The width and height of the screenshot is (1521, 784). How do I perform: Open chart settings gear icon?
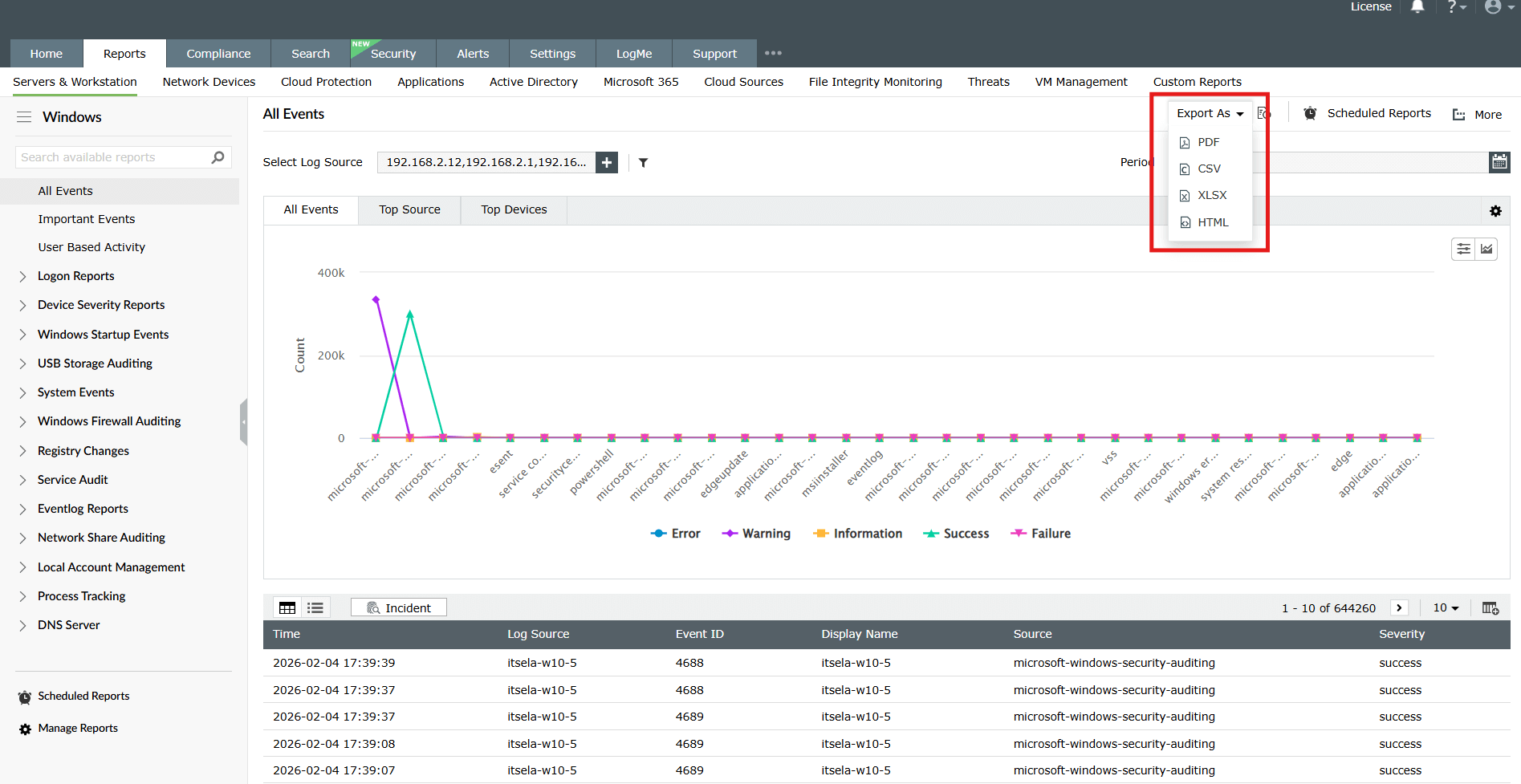pos(1495,211)
